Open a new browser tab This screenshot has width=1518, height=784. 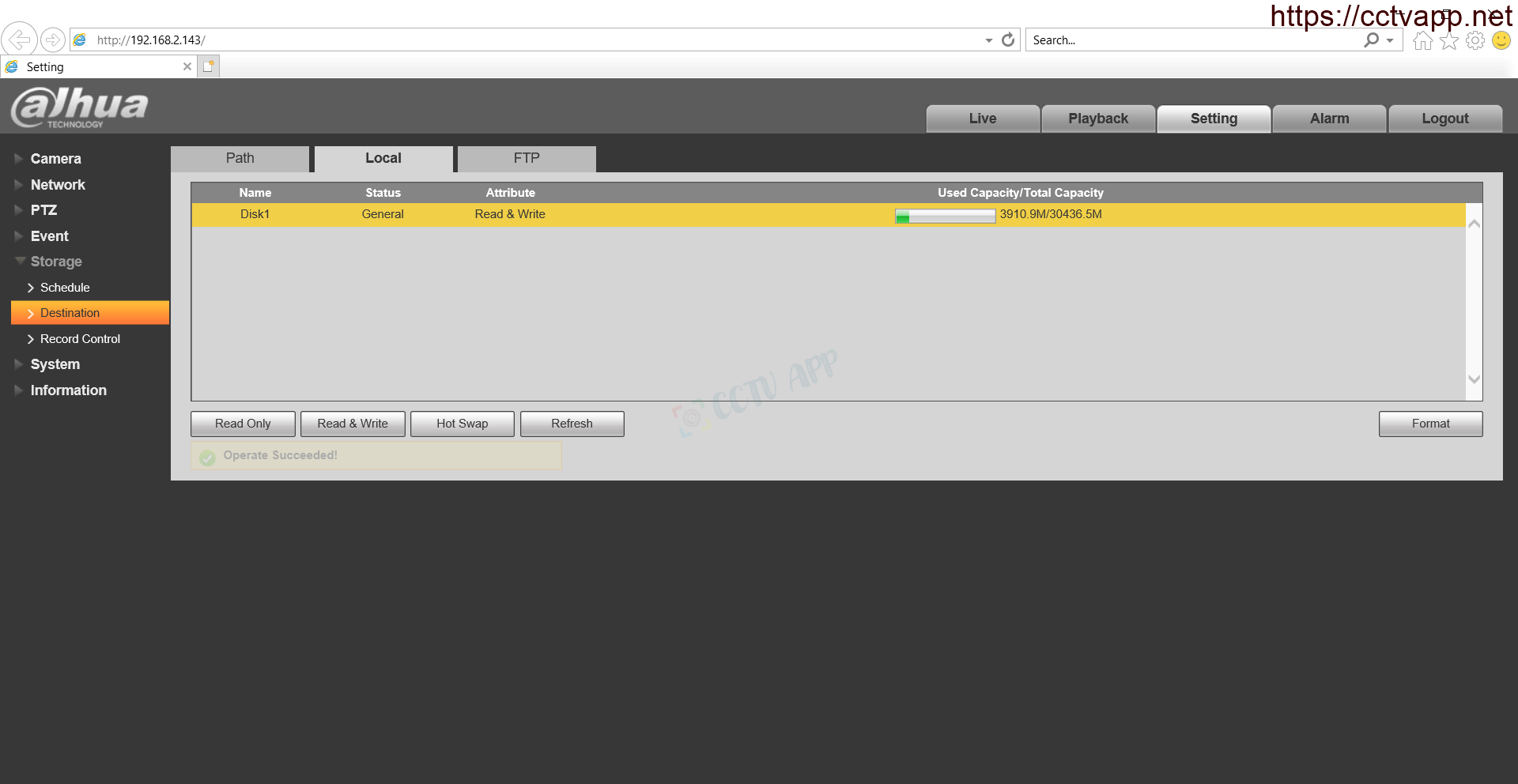208,66
